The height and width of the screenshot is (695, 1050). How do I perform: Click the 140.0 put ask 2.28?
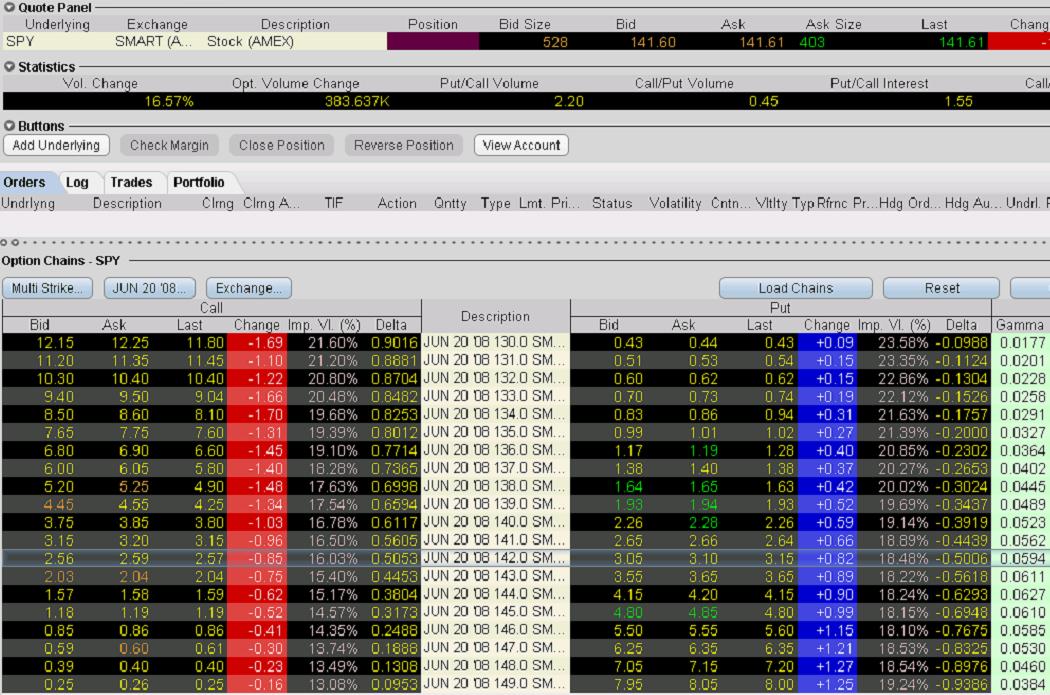pos(703,523)
